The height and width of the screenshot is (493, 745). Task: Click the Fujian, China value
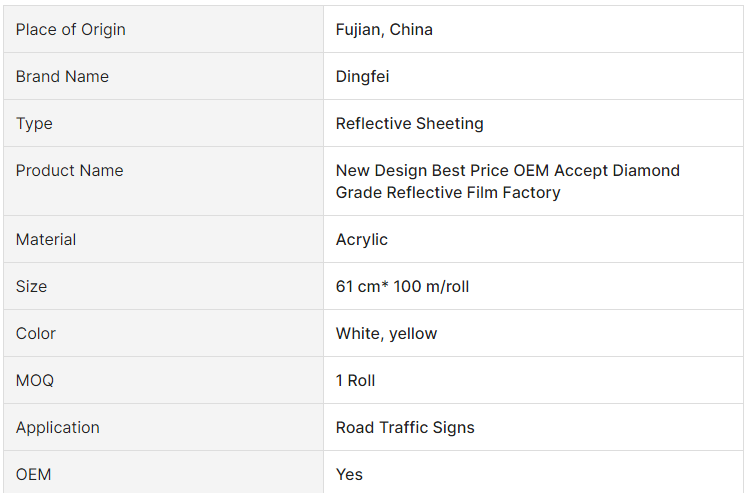pyautogui.click(x=384, y=30)
